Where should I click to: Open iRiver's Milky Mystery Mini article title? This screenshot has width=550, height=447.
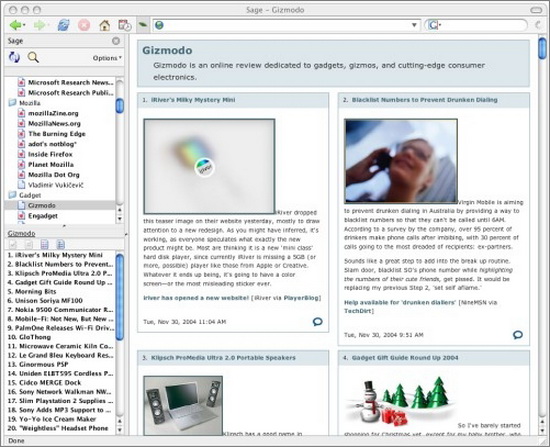[193, 100]
